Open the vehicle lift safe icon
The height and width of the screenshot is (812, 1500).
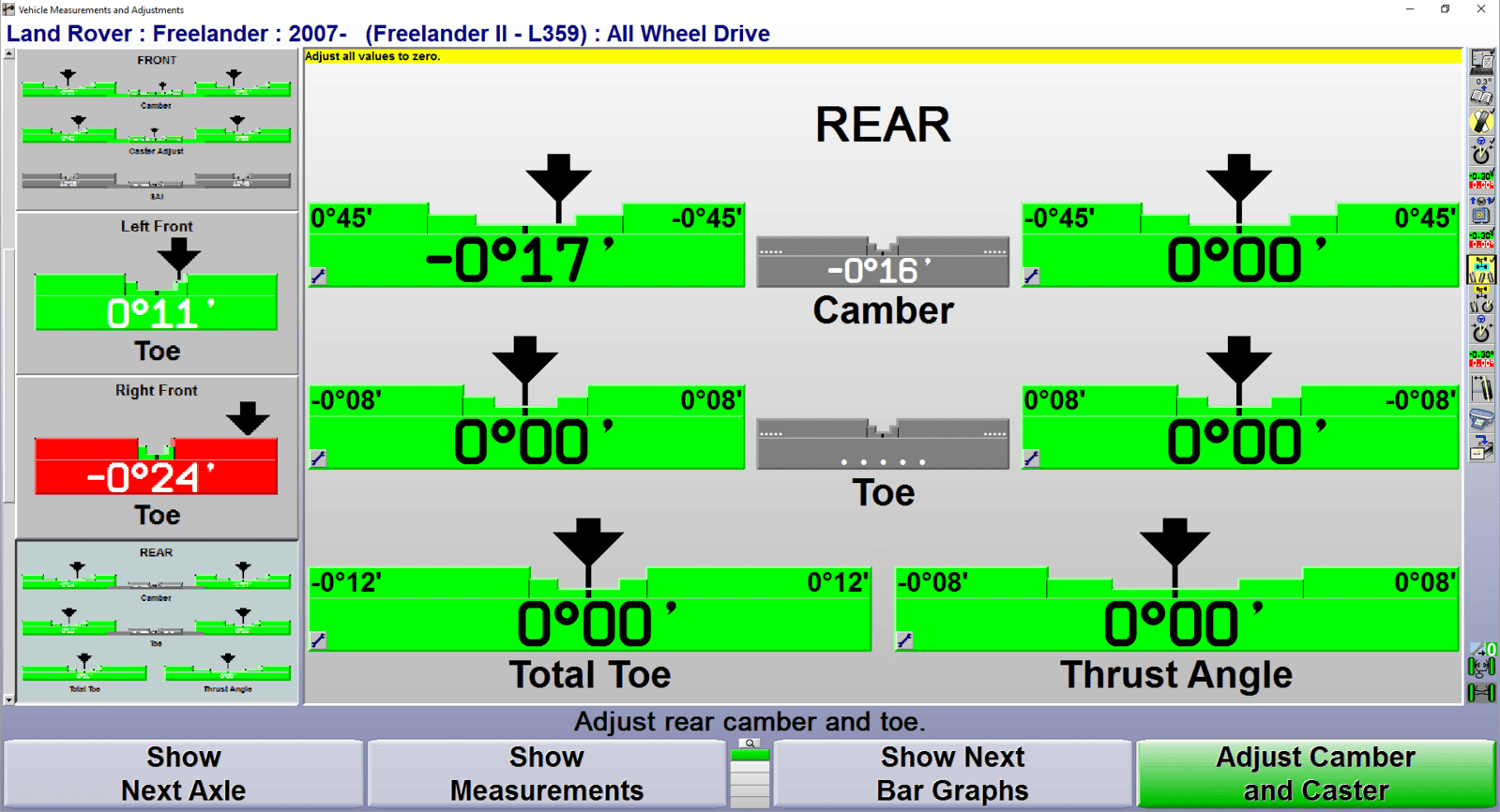(1481, 210)
